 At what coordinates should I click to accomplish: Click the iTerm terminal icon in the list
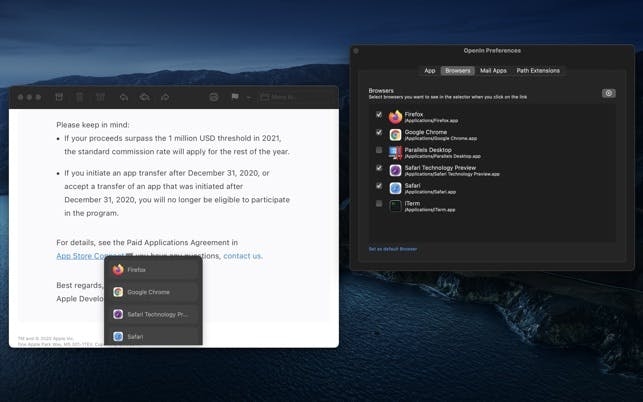(x=395, y=206)
